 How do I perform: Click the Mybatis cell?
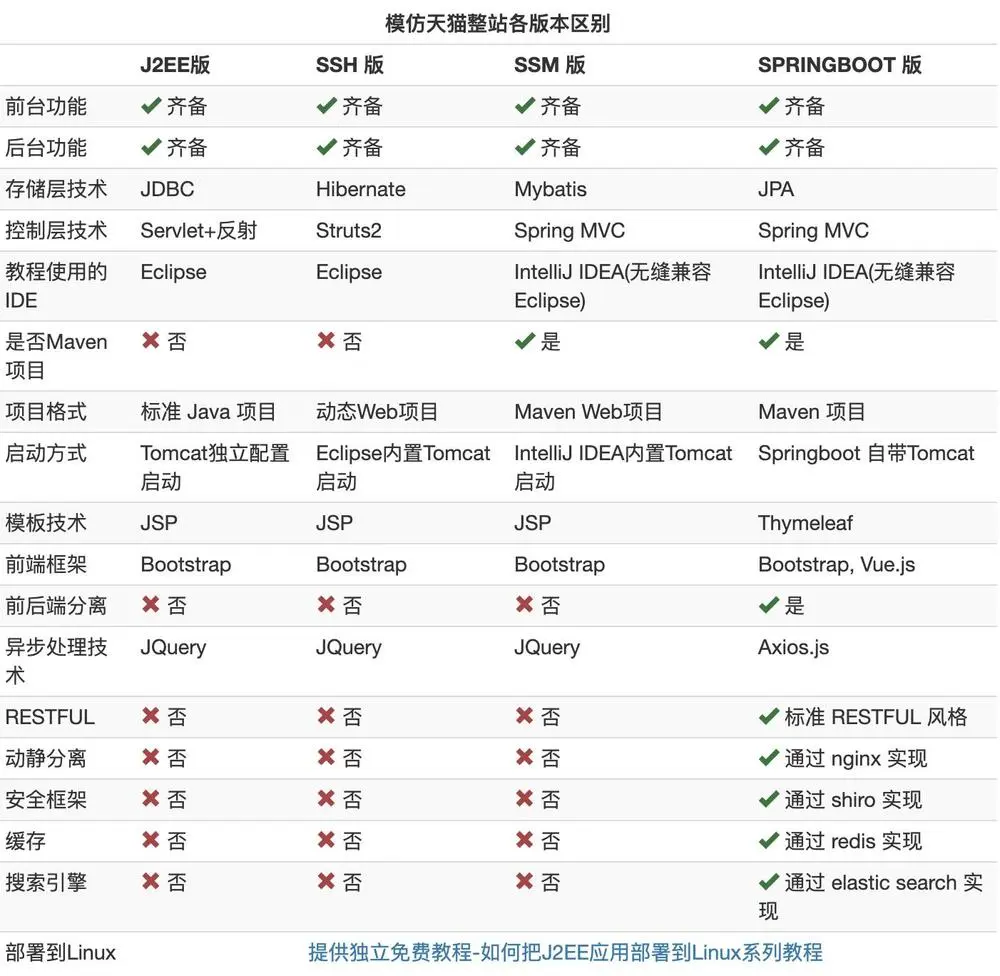pyautogui.click(x=550, y=189)
